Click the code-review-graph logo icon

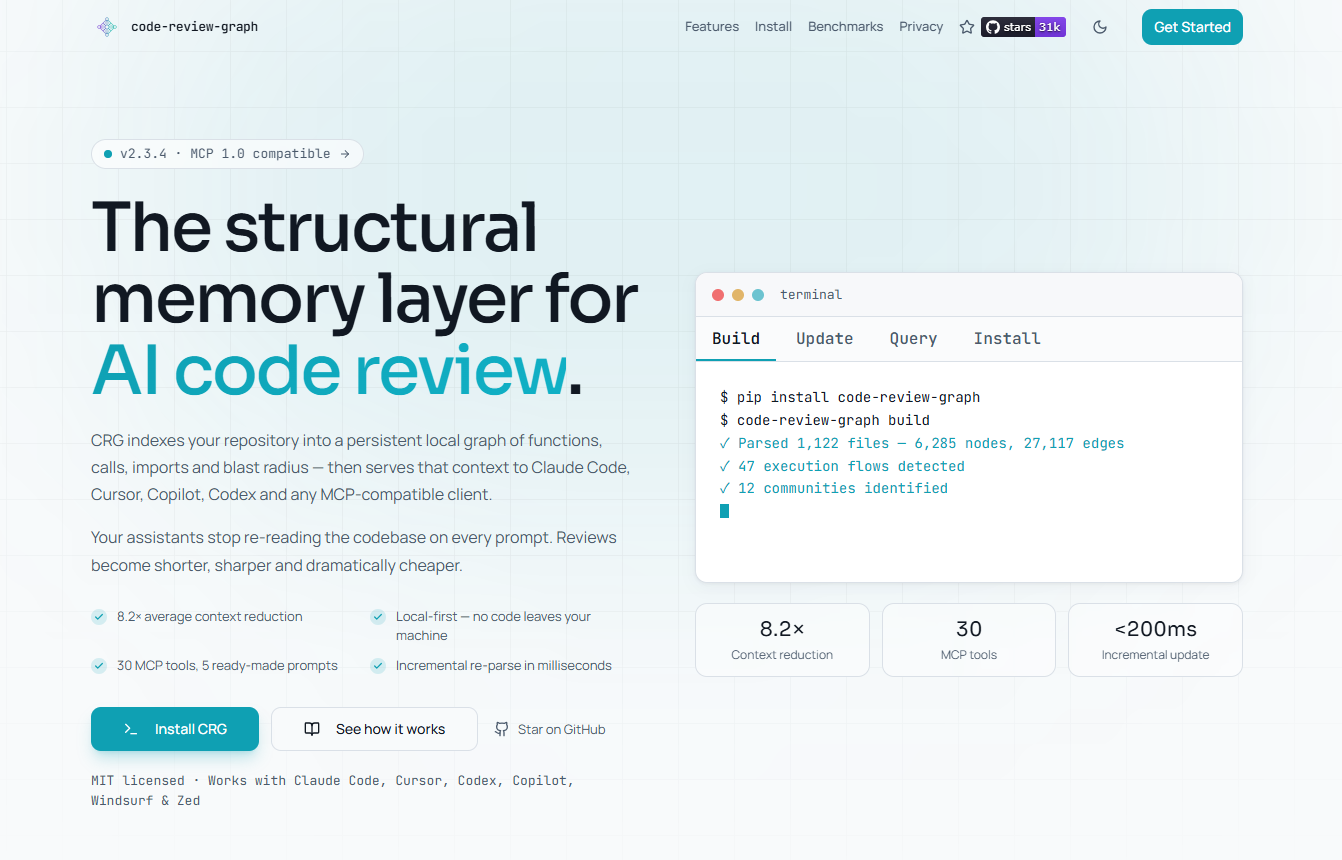107,27
